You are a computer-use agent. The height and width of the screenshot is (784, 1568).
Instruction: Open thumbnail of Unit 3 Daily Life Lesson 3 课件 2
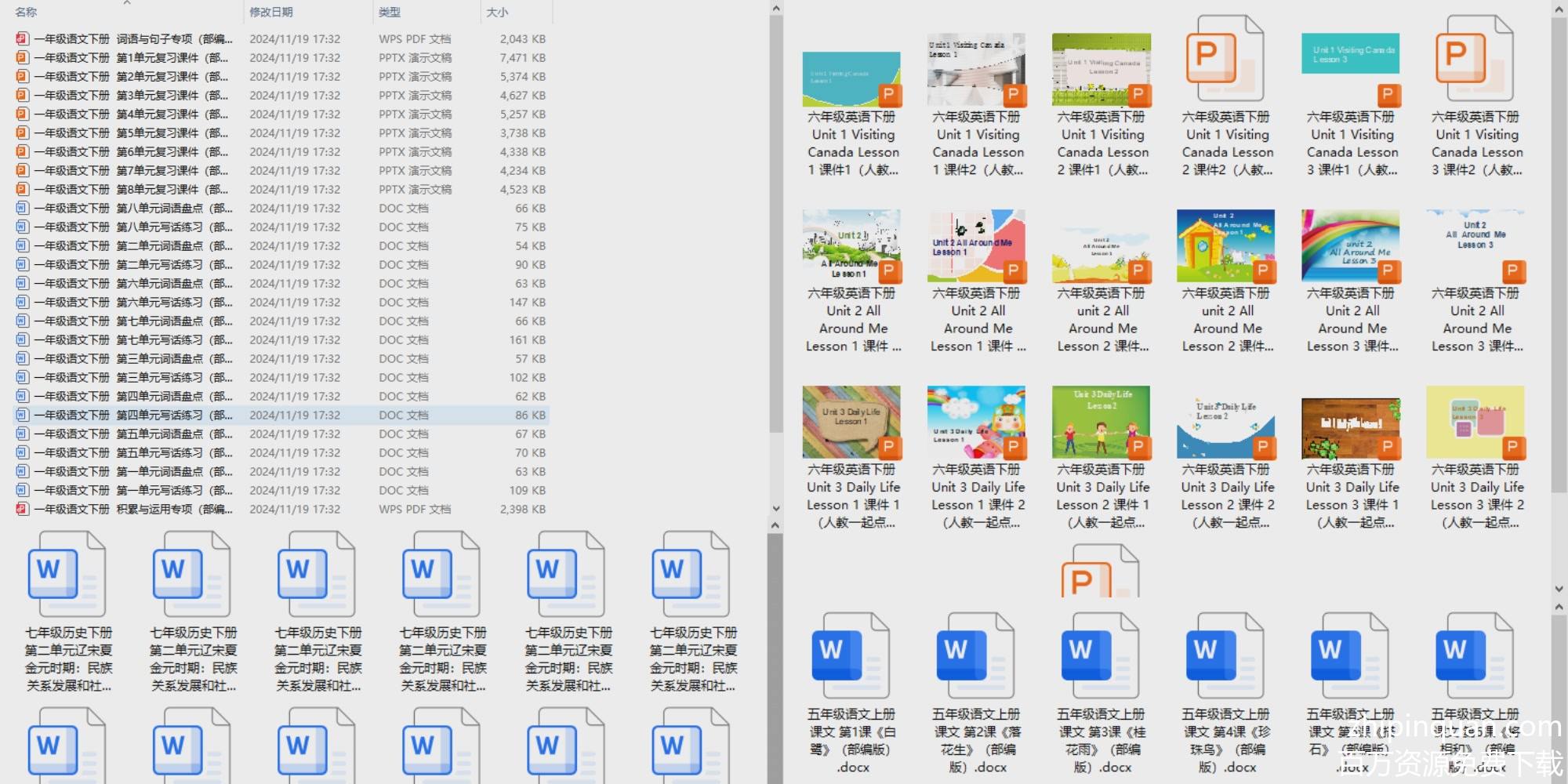1475,422
